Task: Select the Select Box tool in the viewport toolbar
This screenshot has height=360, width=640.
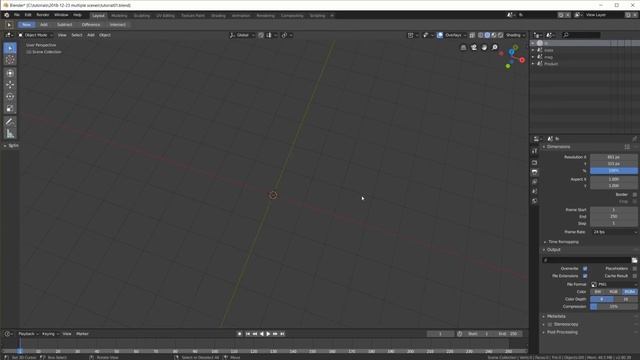Action: point(10,48)
